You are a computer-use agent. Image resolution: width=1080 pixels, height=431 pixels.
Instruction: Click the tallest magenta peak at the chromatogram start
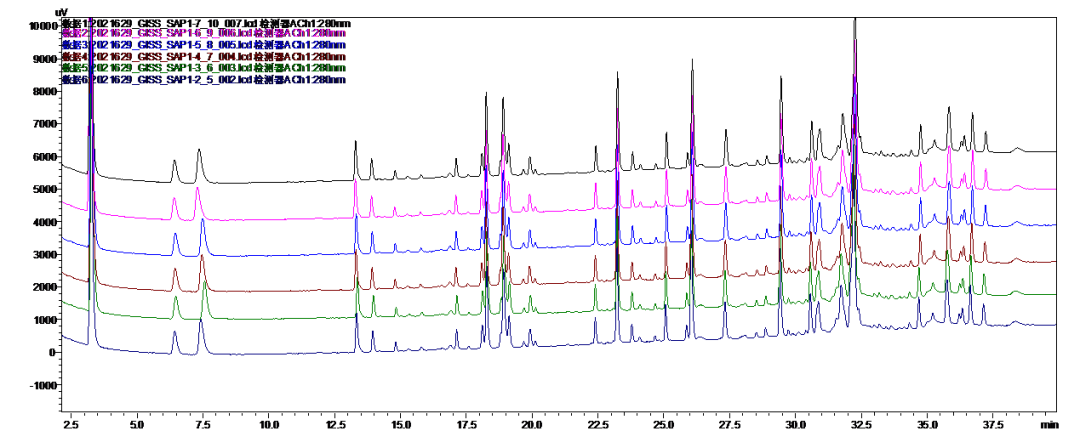91,22
